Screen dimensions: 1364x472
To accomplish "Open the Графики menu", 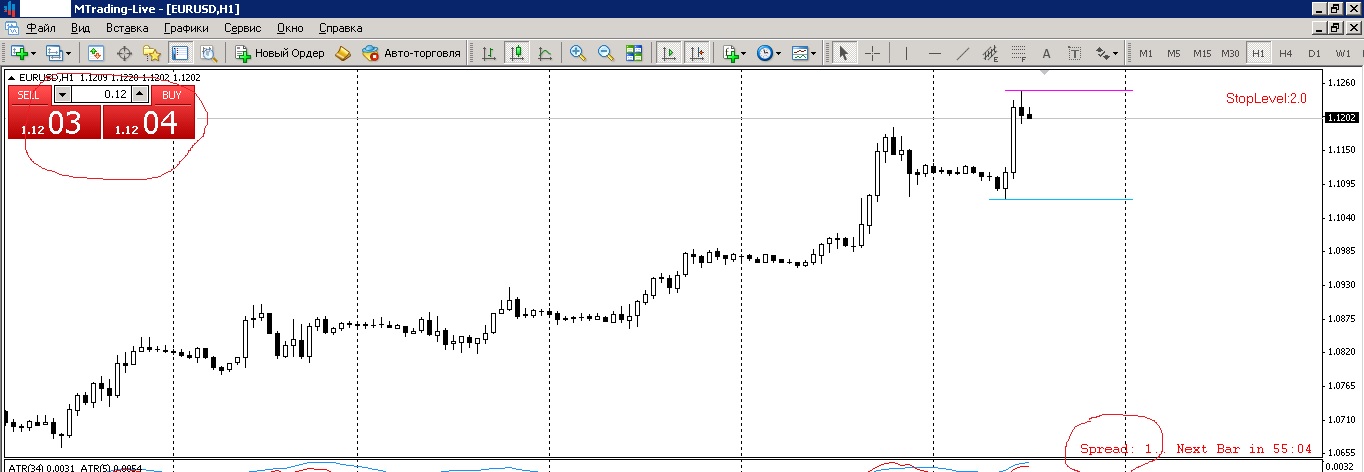I will [x=187, y=29].
